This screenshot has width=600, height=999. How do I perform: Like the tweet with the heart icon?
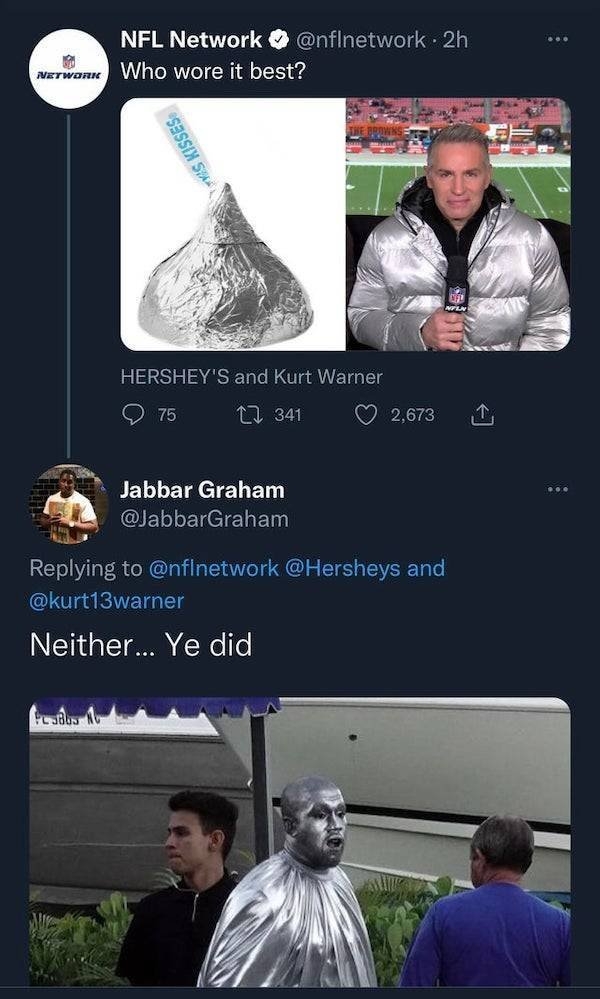tap(366, 414)
